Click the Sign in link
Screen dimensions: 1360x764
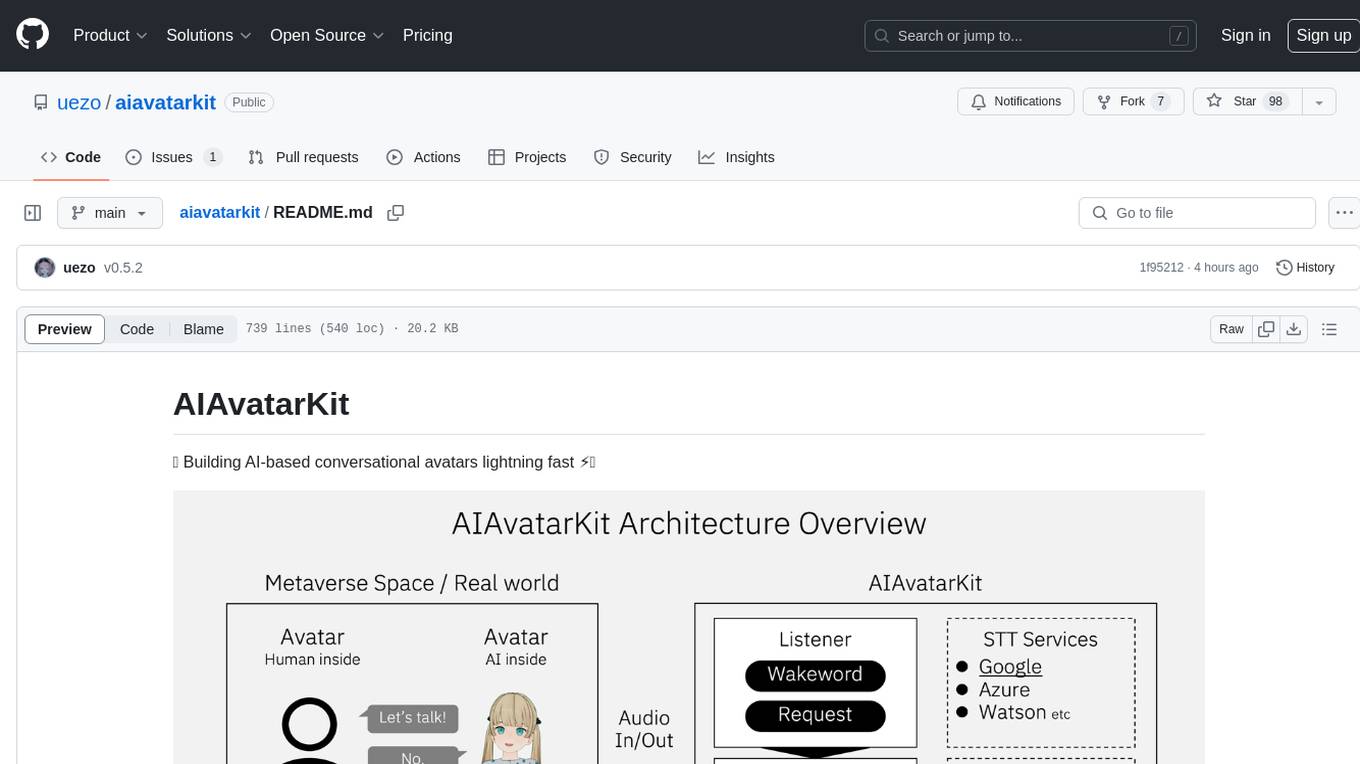pyautogui.click(x=1245, y=35)
